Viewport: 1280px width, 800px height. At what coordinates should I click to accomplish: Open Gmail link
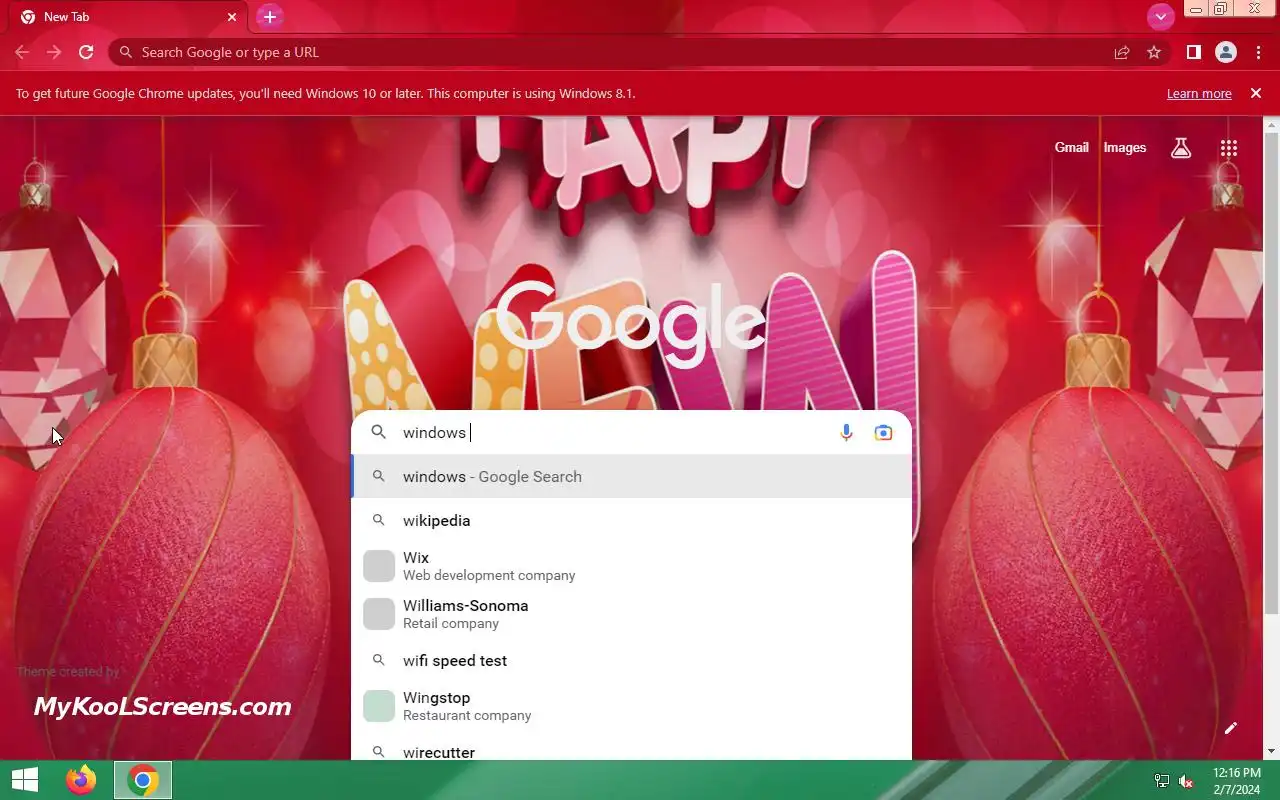pos(1071,147)
